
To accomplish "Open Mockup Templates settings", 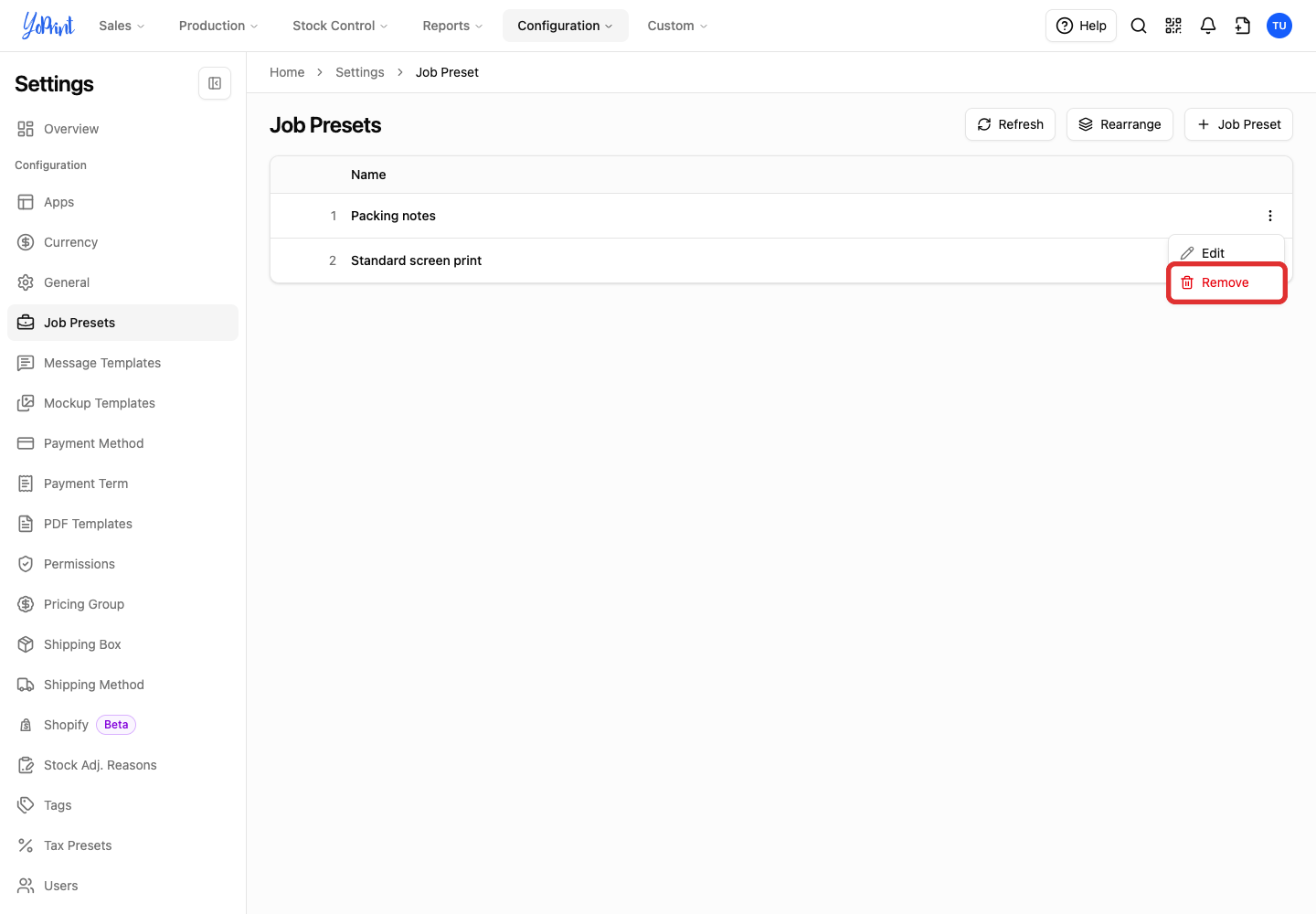I will [122, 403].
